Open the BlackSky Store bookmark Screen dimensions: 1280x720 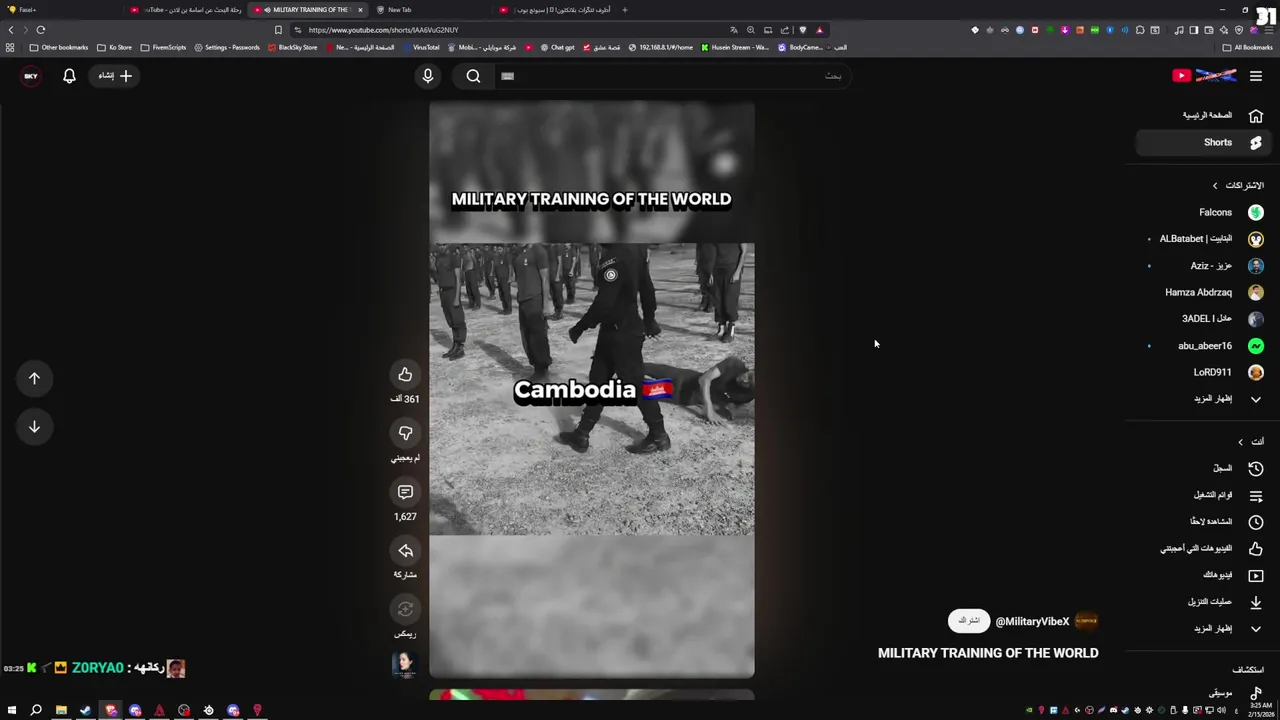292,47
